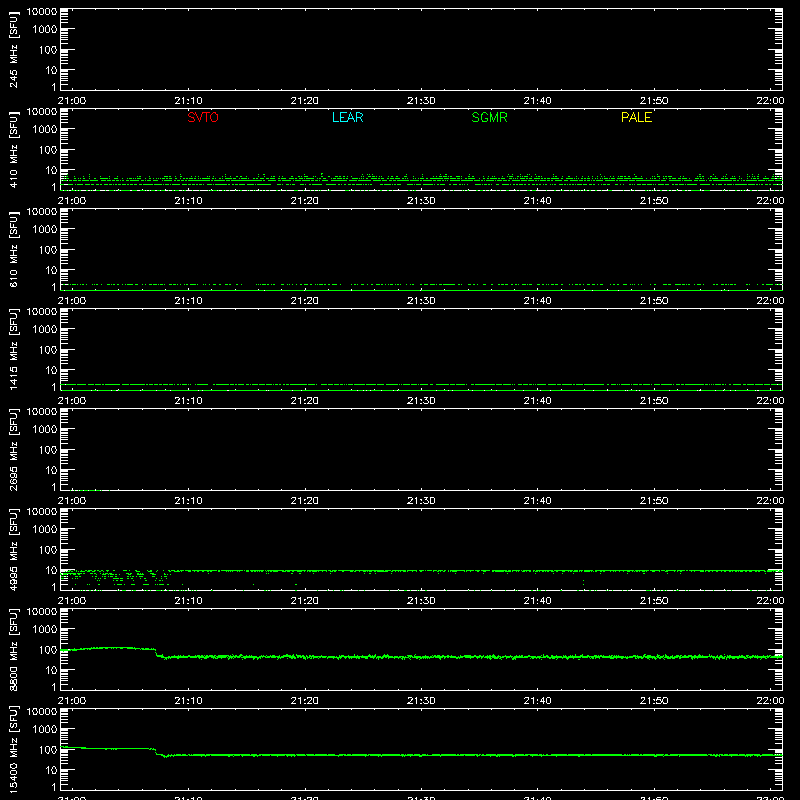
Task: Click 21:10 label under the 2695 MHz panel
Action: tap(188, 501)
